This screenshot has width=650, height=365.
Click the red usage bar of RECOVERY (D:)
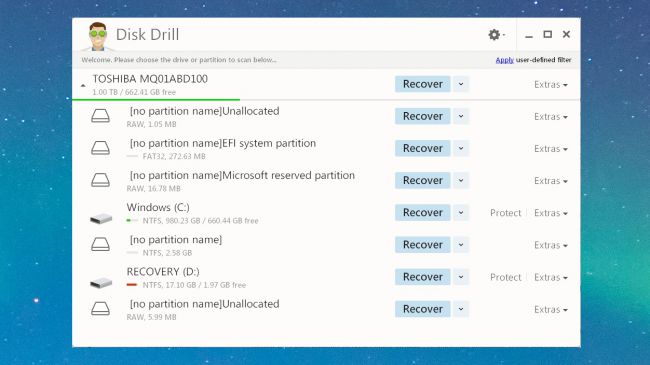pos(132,285)
